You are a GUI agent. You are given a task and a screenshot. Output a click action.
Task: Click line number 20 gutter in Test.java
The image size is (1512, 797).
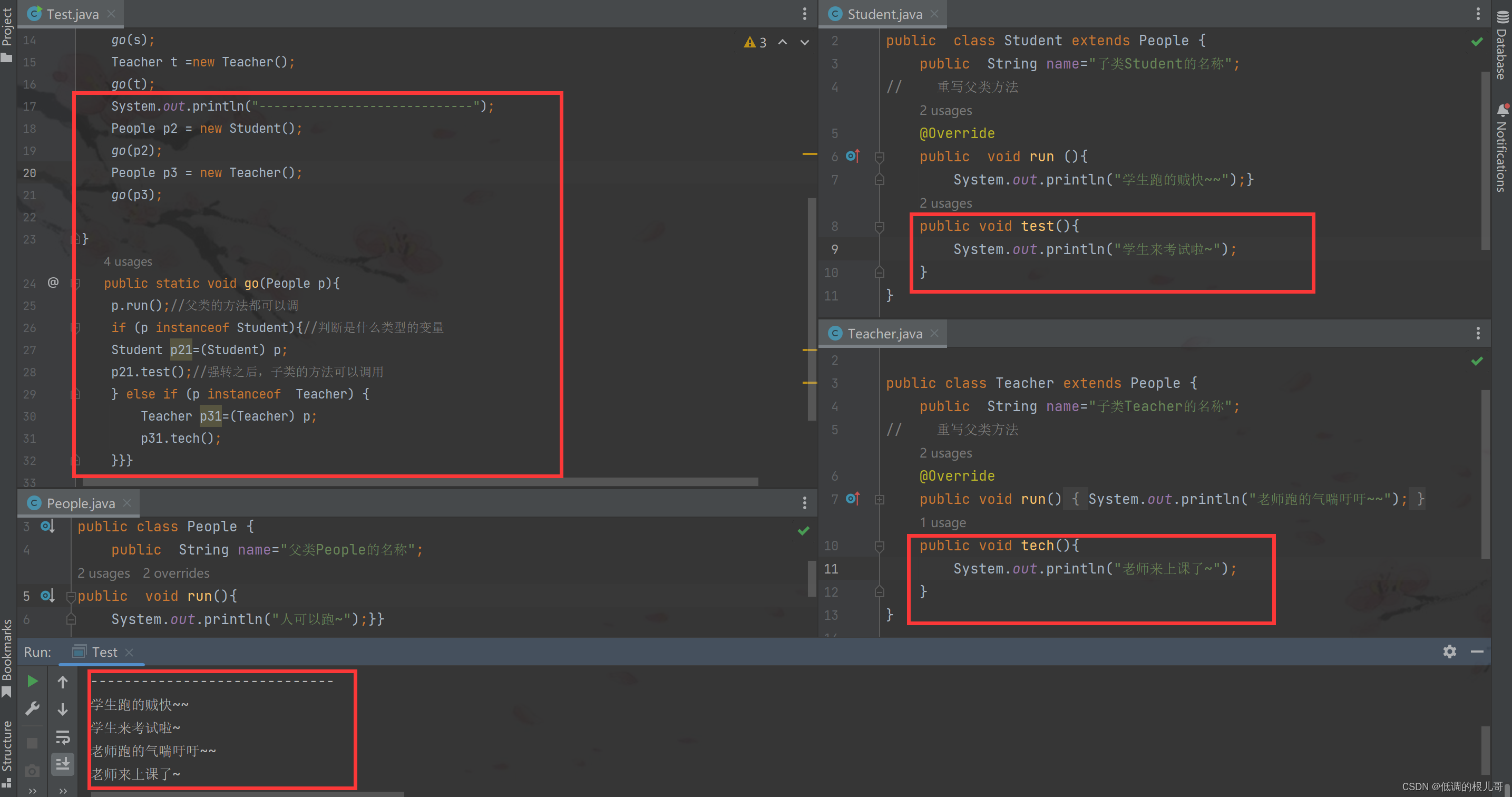pyautogui.click(x=30, y=172)
